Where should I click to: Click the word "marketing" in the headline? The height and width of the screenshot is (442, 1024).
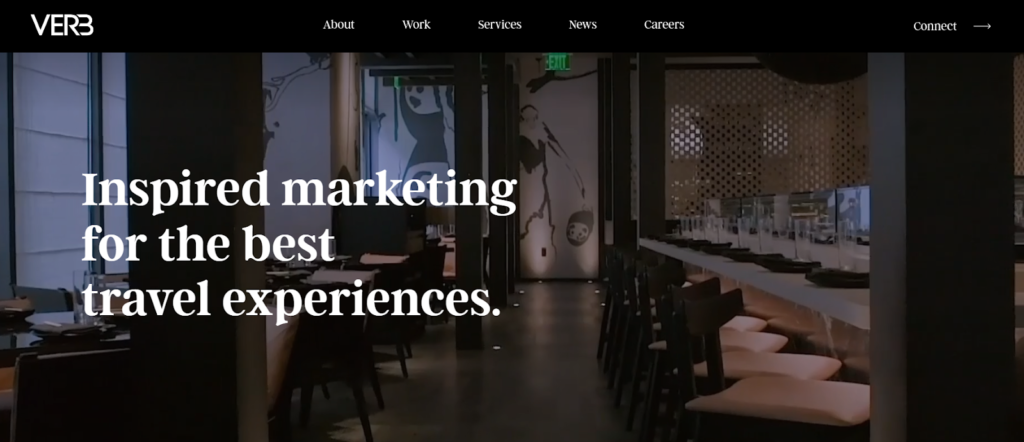[x=399, y=191]
